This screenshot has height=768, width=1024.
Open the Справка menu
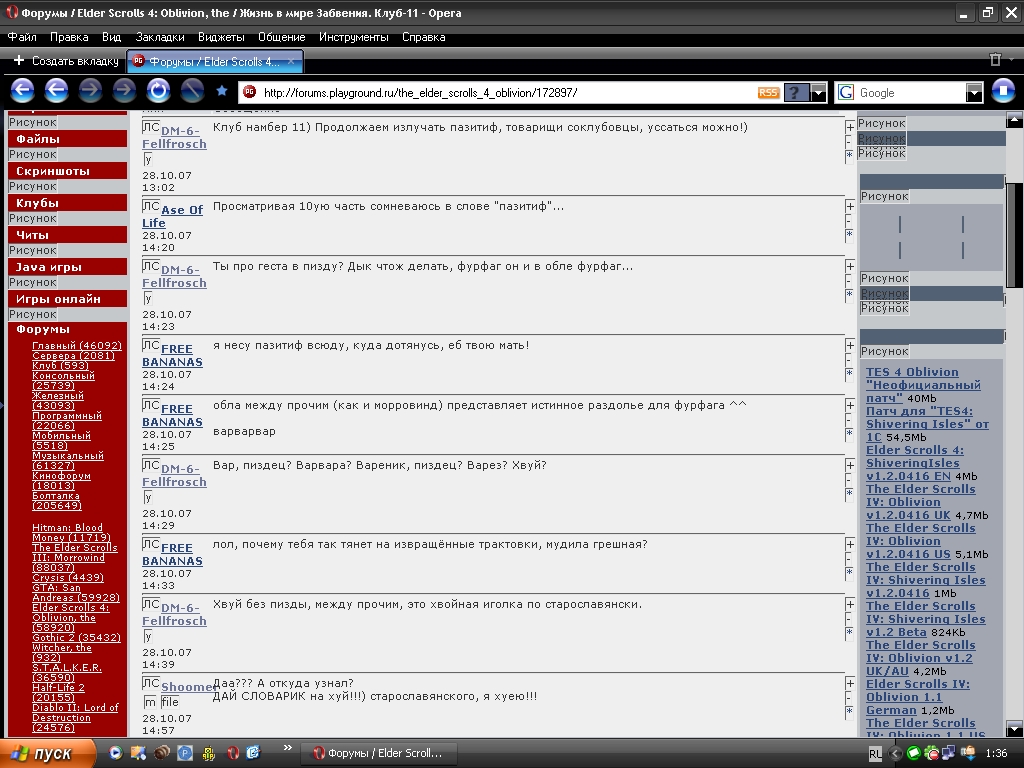click(424, 37)
